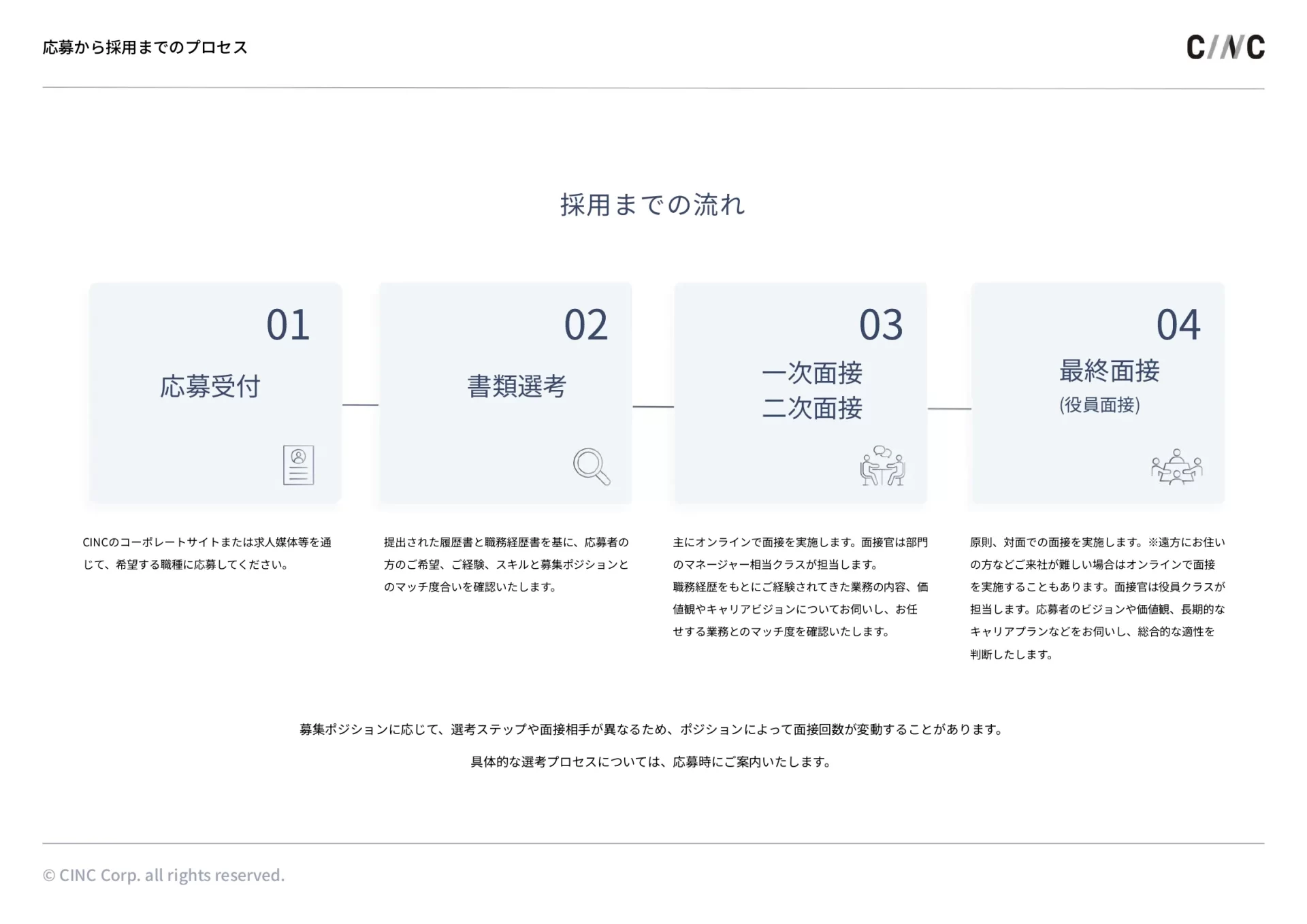Screen dimensions: 1307x924
Task: Select the footer copyright CINC Corp text
Action: click(x=164, y=875)
